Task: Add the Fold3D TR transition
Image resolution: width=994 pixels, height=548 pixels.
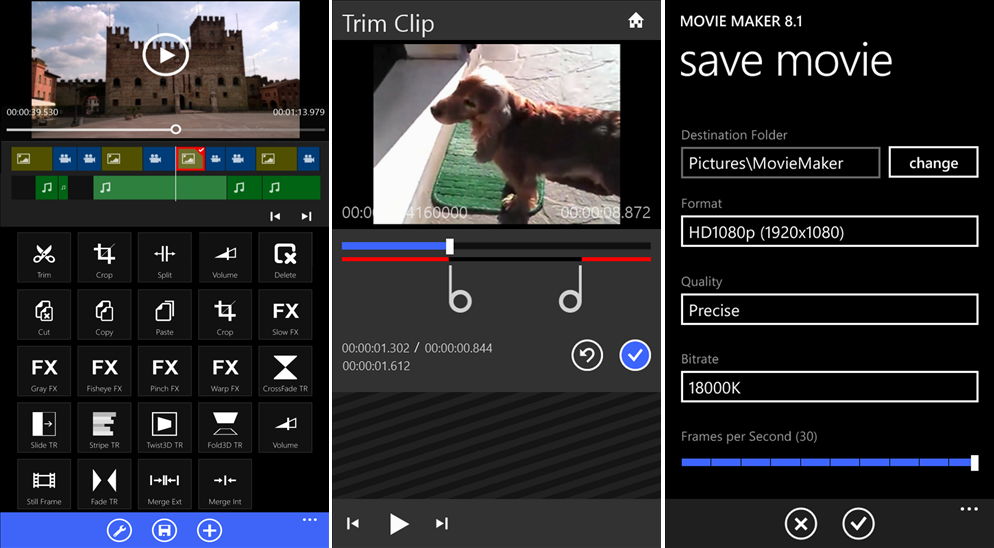Action: pos(225,427)
